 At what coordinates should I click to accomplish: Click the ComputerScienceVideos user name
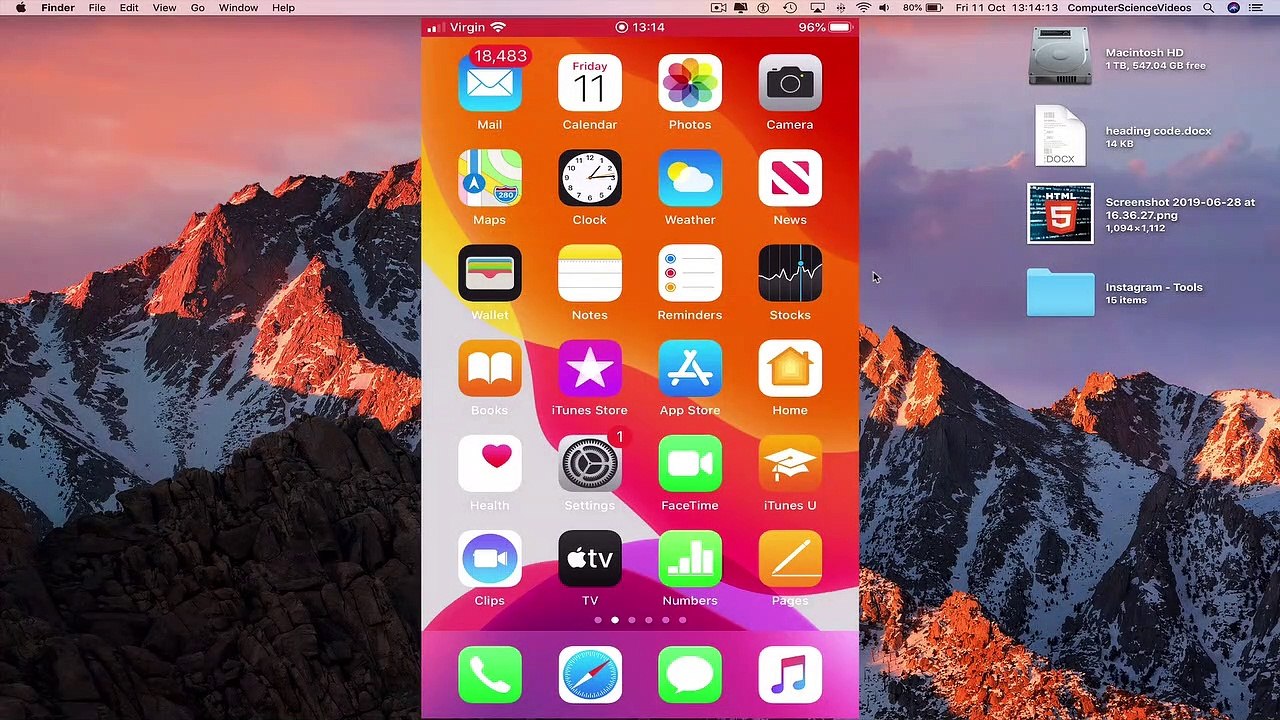[x=1129, y=8]
